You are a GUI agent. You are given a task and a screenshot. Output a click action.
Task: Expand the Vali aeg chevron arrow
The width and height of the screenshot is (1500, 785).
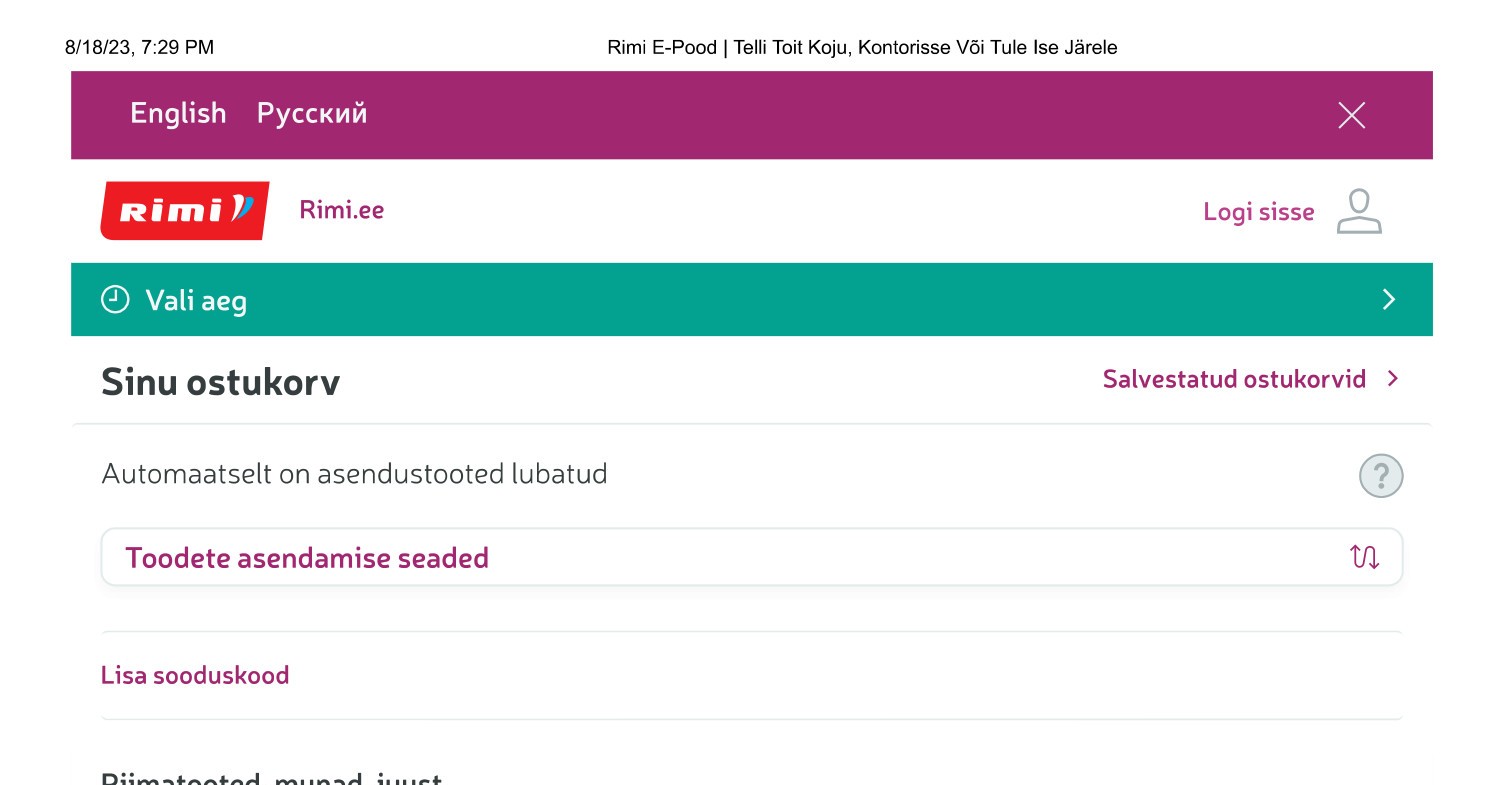pos(1388,299)
